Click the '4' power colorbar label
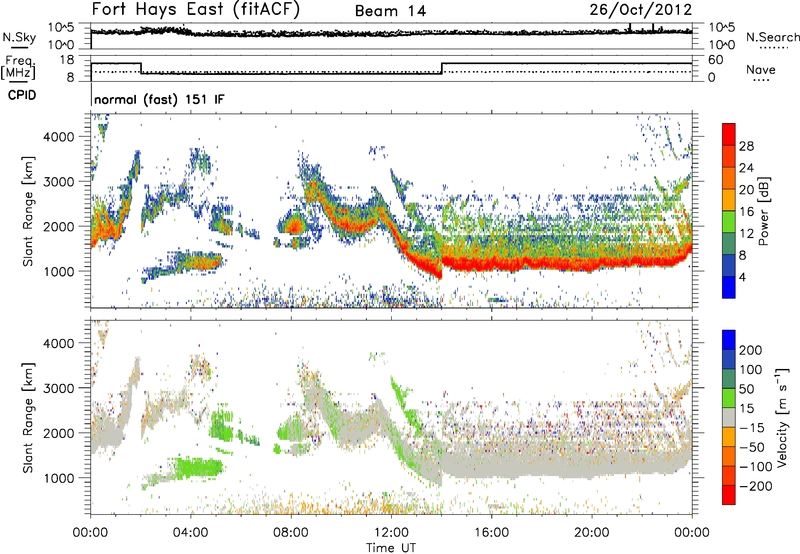 click(x=742, y=278)
